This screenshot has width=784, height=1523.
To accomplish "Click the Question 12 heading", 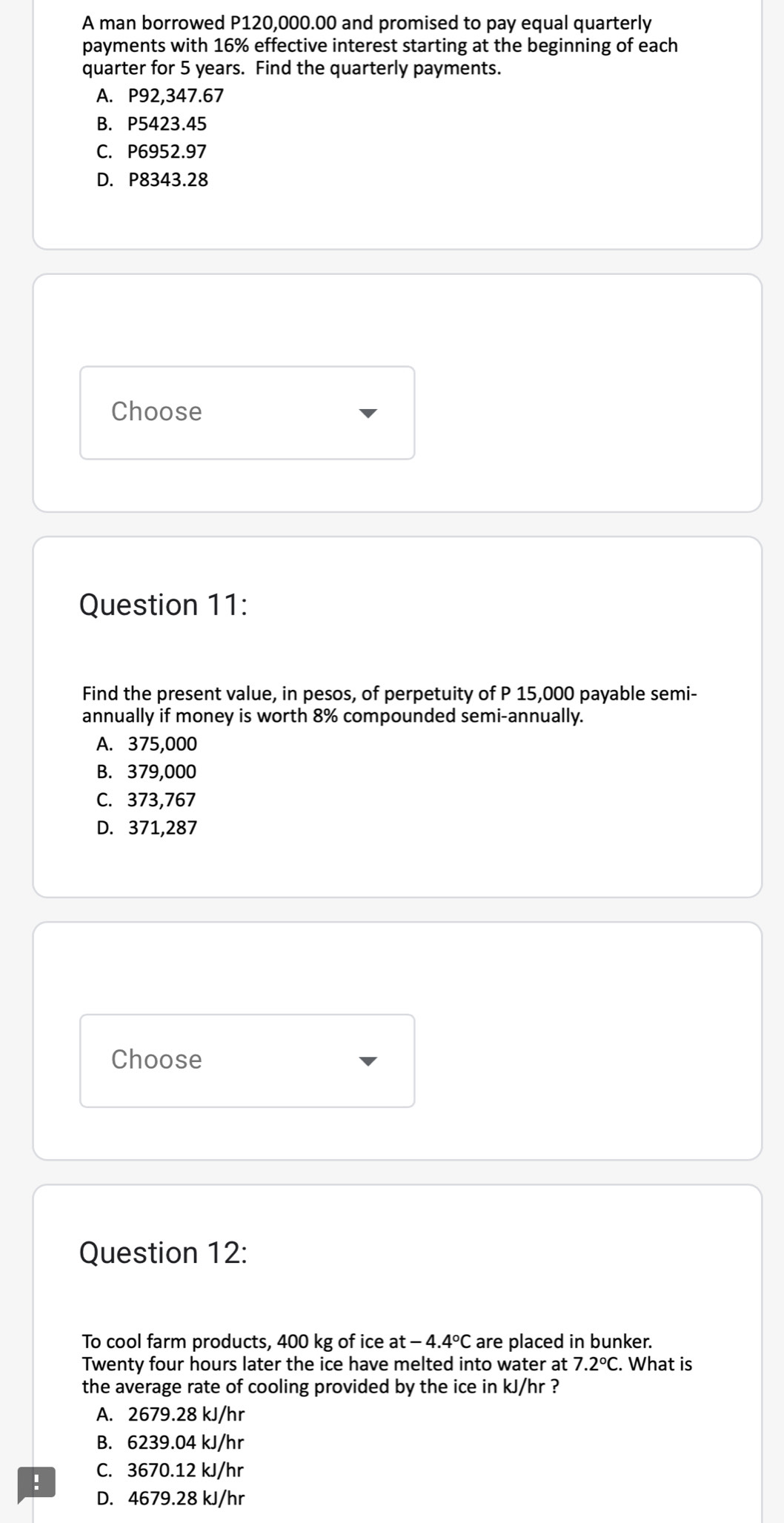I will tap(163, 1252).
